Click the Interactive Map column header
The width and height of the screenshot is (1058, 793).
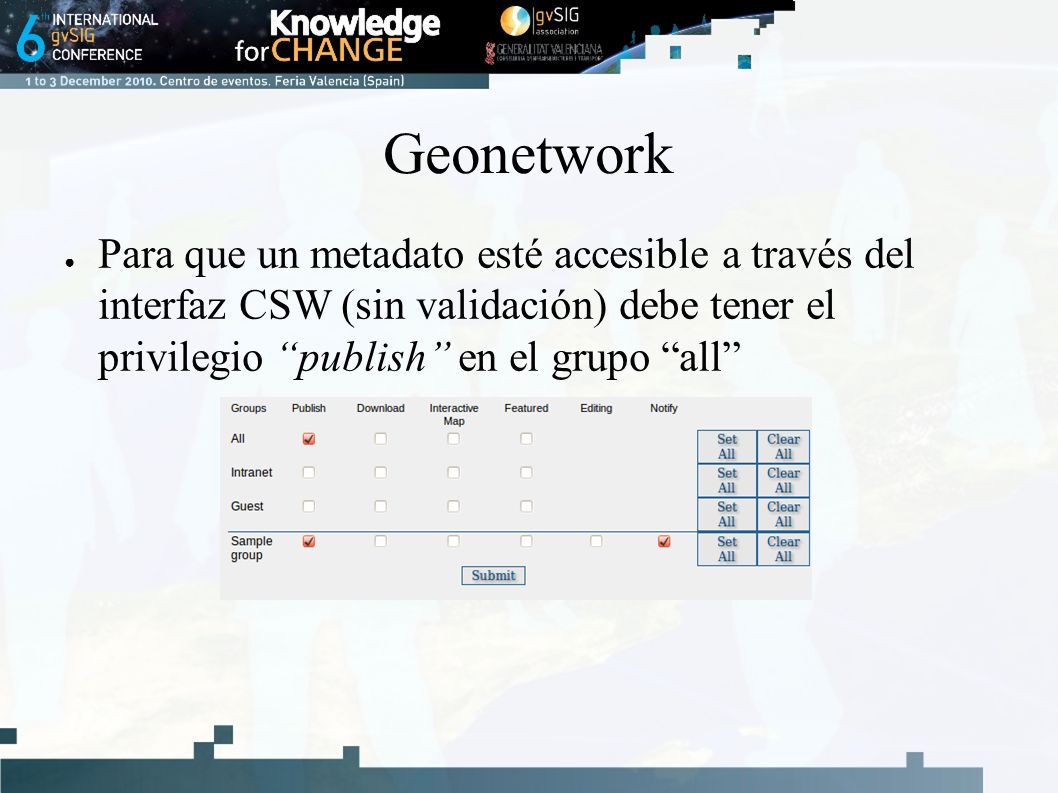click(x=454, y=414)
